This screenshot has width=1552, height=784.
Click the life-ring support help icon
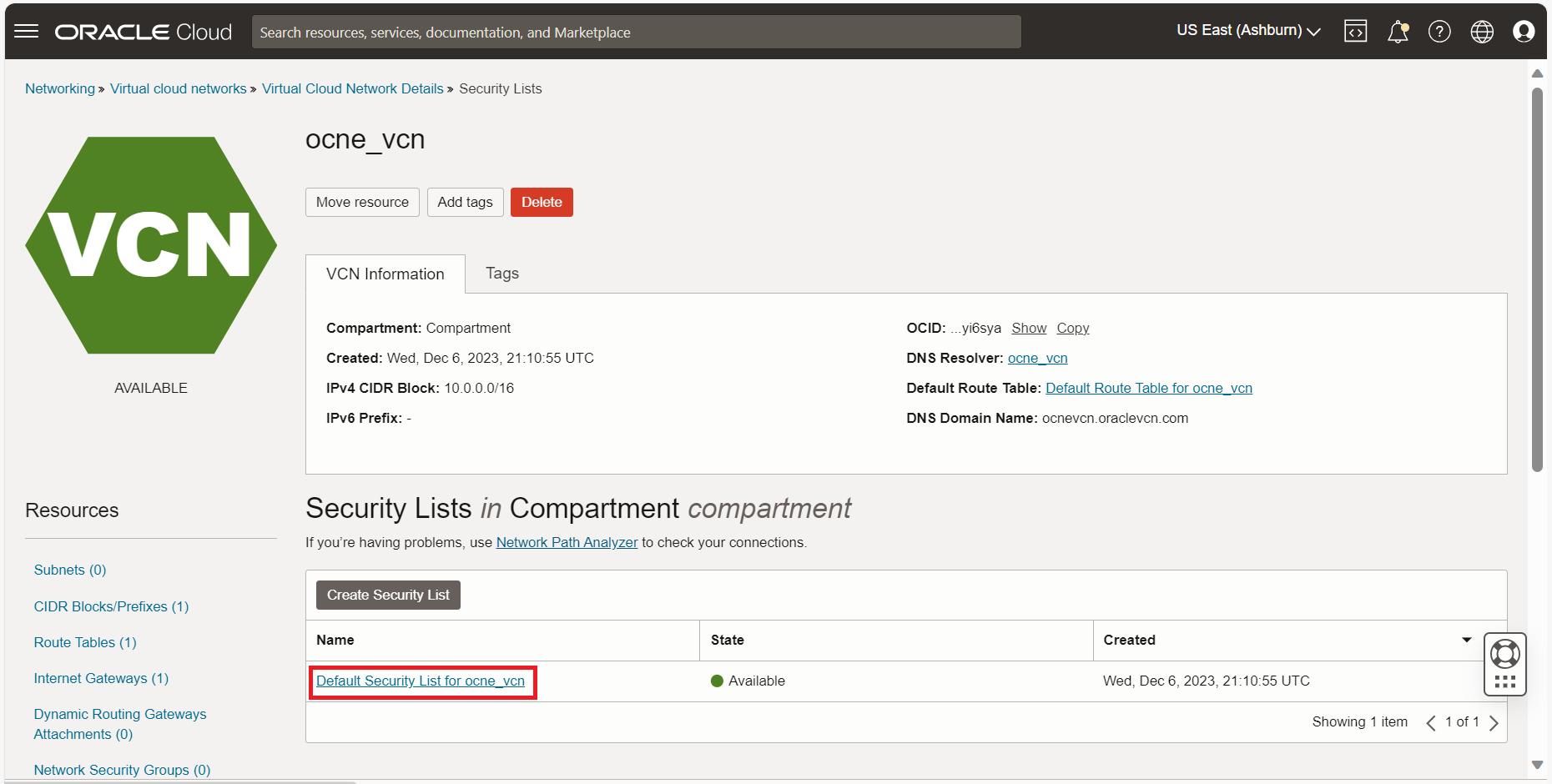pos(1505,654)
